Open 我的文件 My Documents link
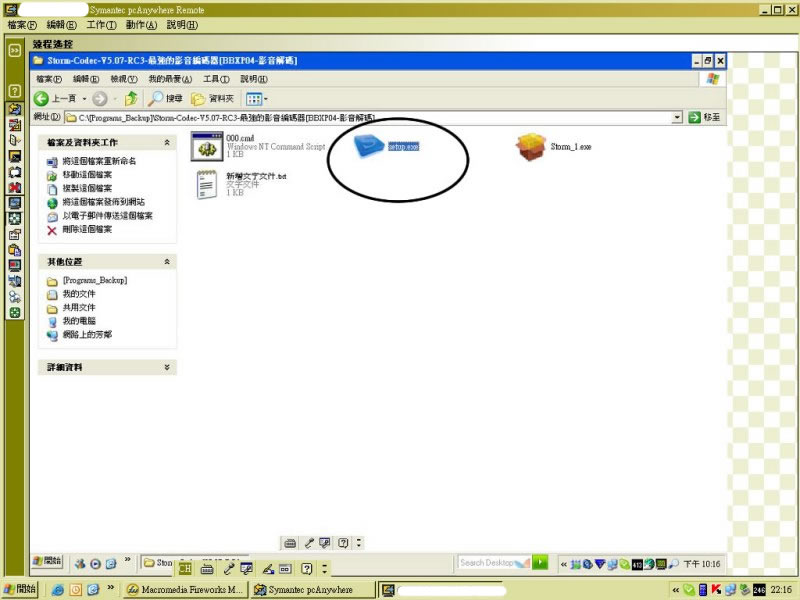This screenshot has height=600, width=800. [x=79, y=294]
